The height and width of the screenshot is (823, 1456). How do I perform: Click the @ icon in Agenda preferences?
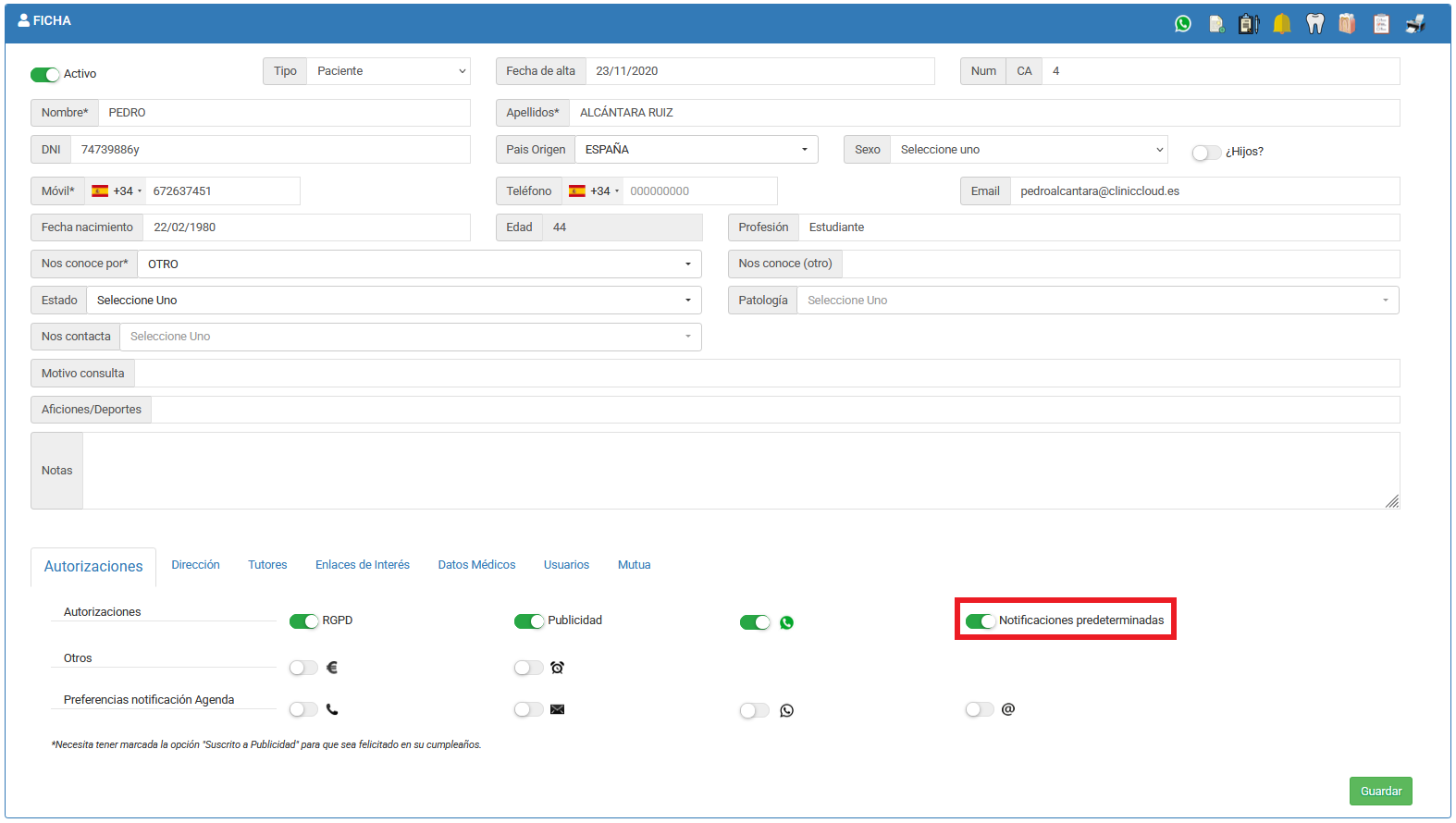[x=1008, y=709]
